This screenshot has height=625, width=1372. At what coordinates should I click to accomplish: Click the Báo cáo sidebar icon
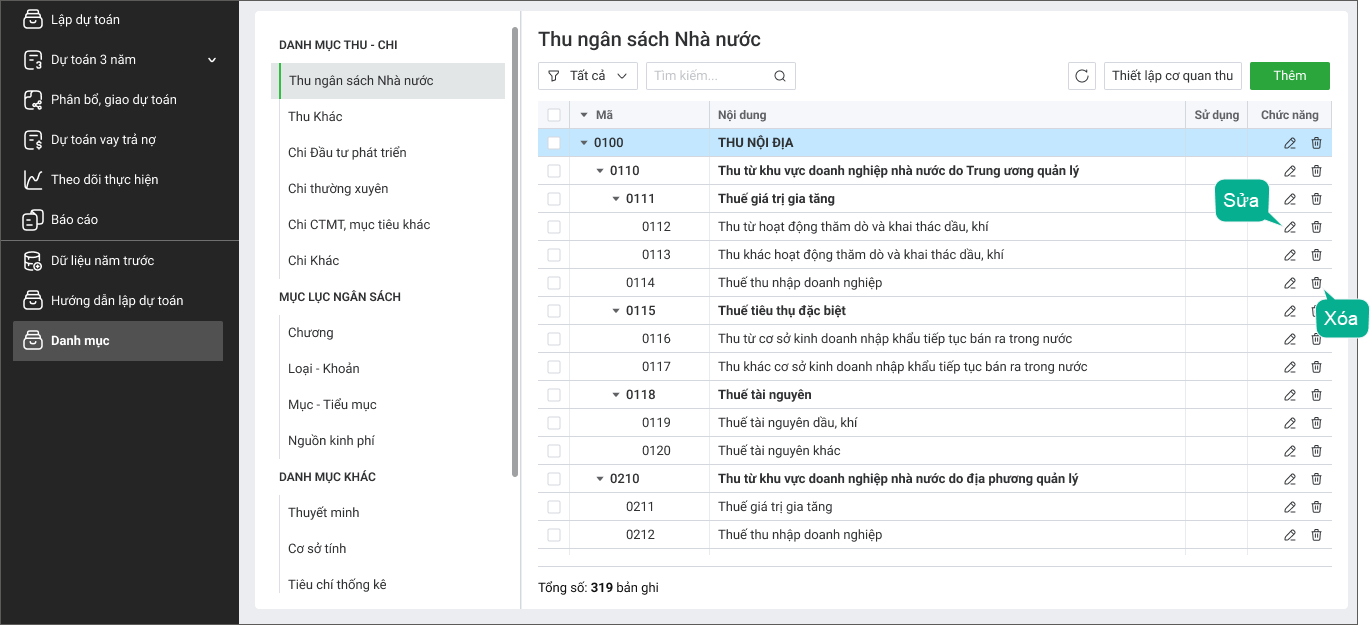coord(32,219)
